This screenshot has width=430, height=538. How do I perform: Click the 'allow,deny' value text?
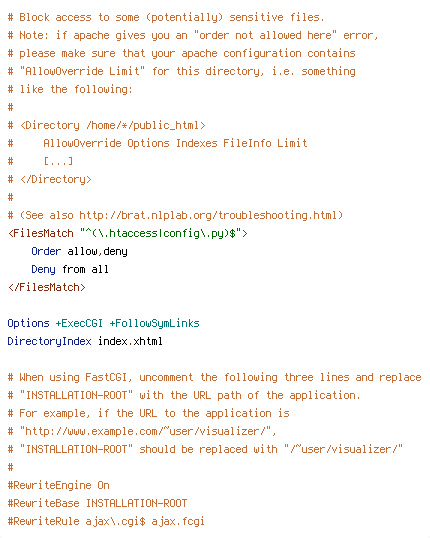pos(97,252)
